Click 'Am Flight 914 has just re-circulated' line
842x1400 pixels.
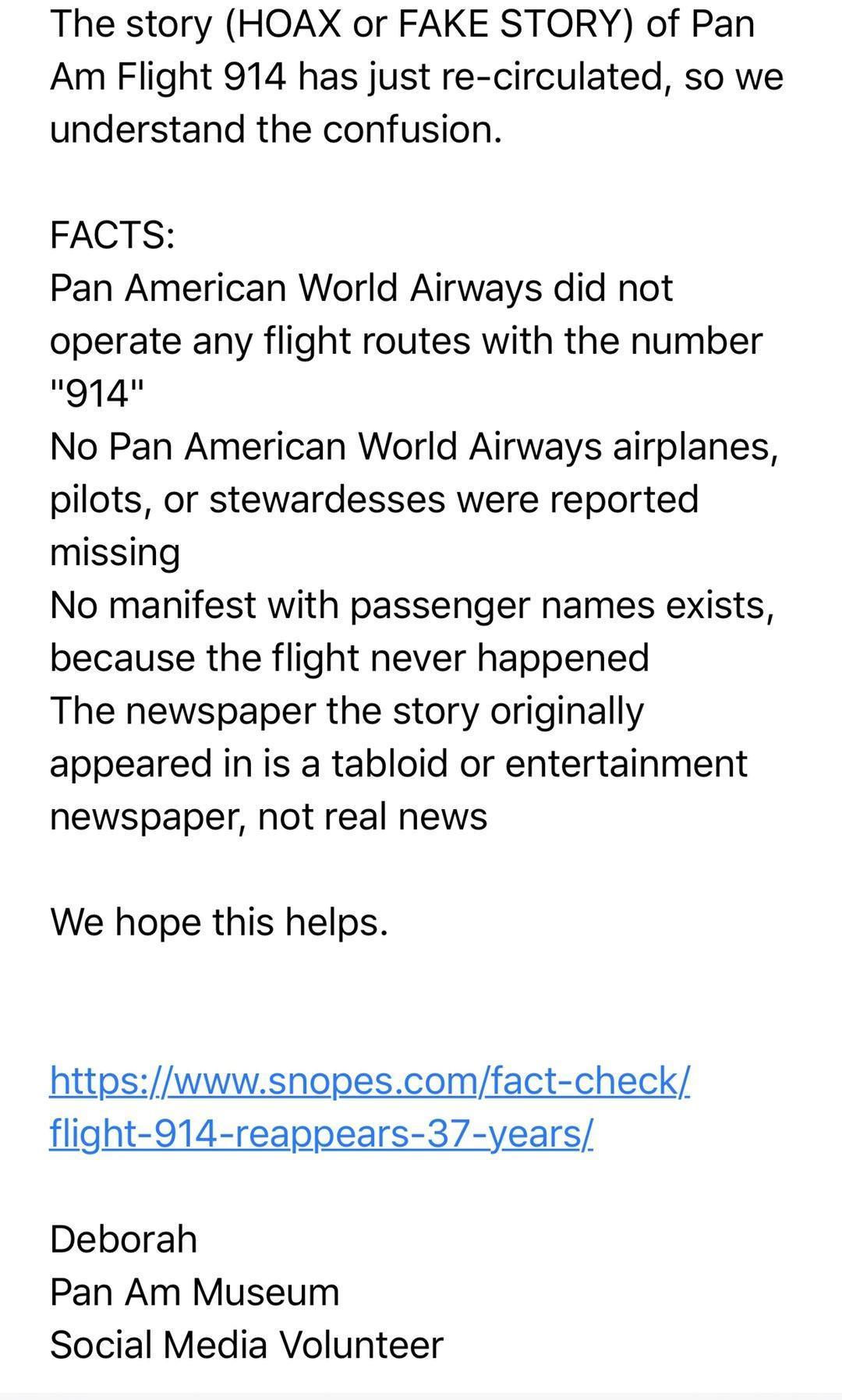[x=416, y=77]
